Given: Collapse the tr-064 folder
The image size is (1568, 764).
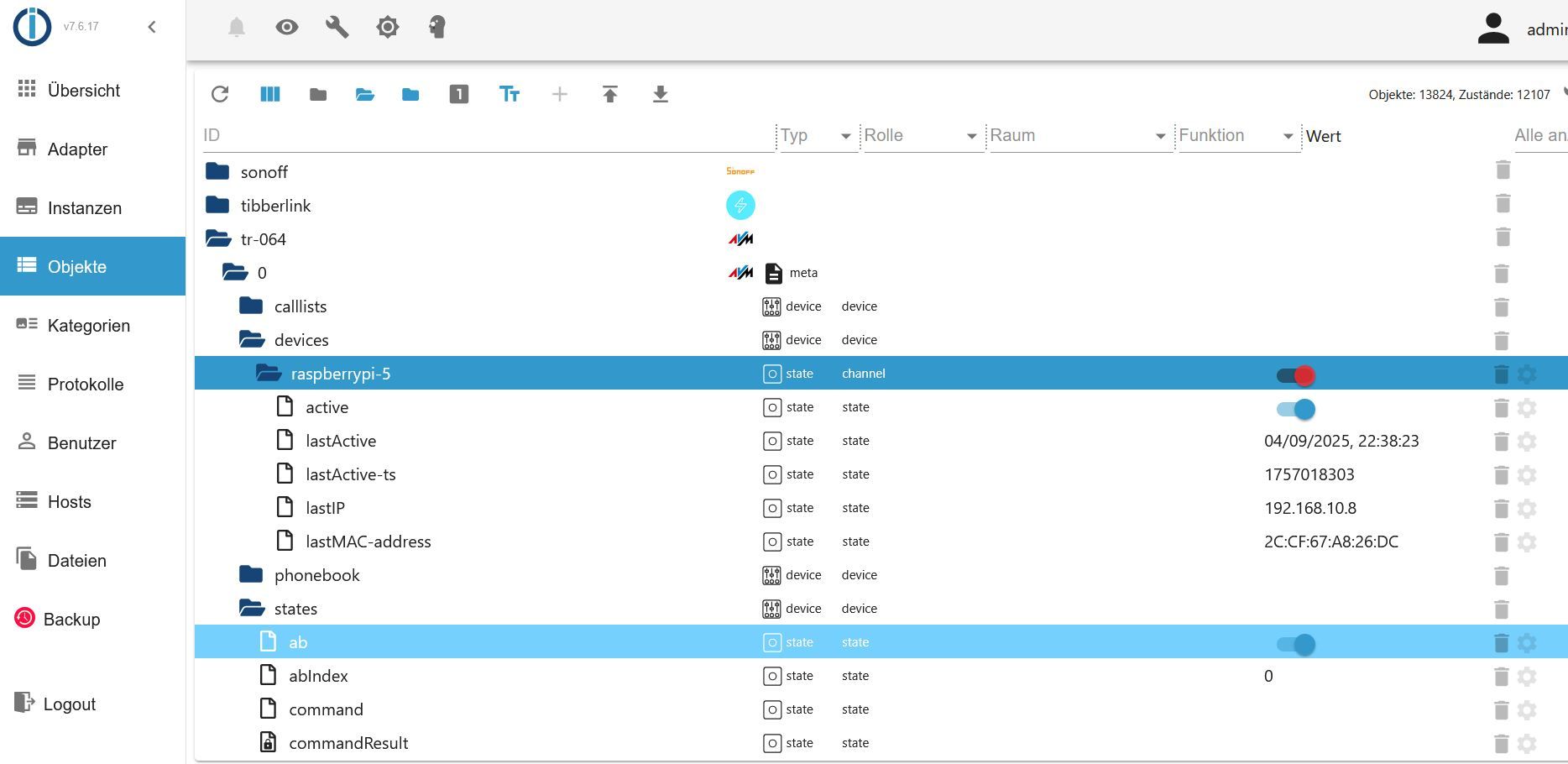Looking at the screenshot, I should (218, 239).
